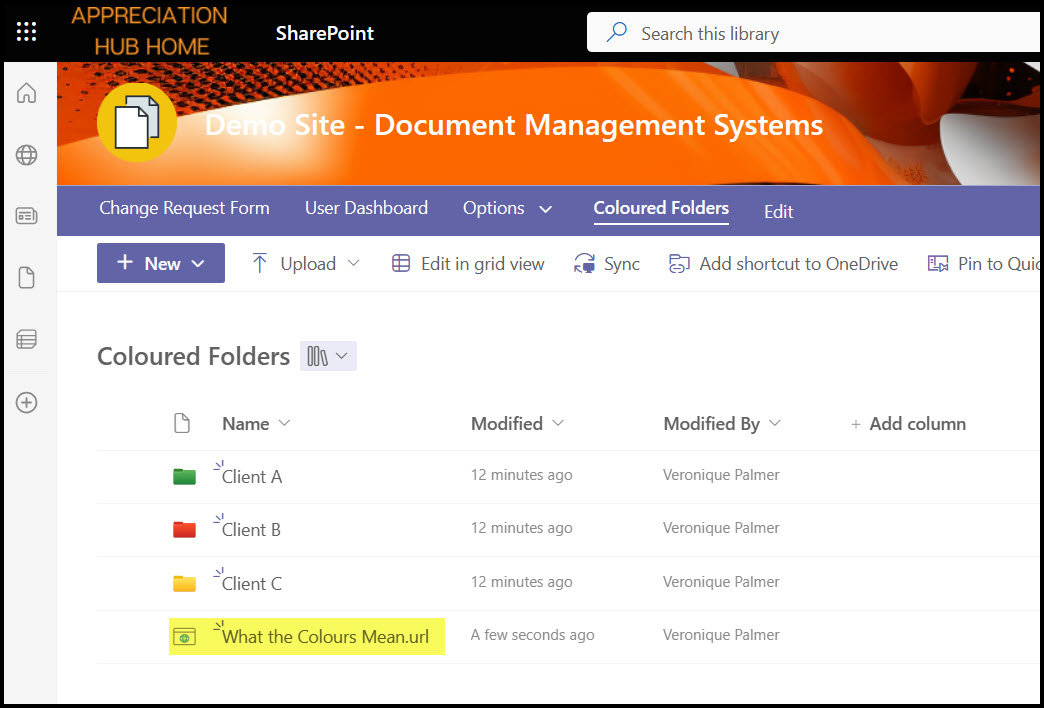This screenshot has height=708, width=1044.
Task: Open My sites globe icon
Action: point(27,155)
